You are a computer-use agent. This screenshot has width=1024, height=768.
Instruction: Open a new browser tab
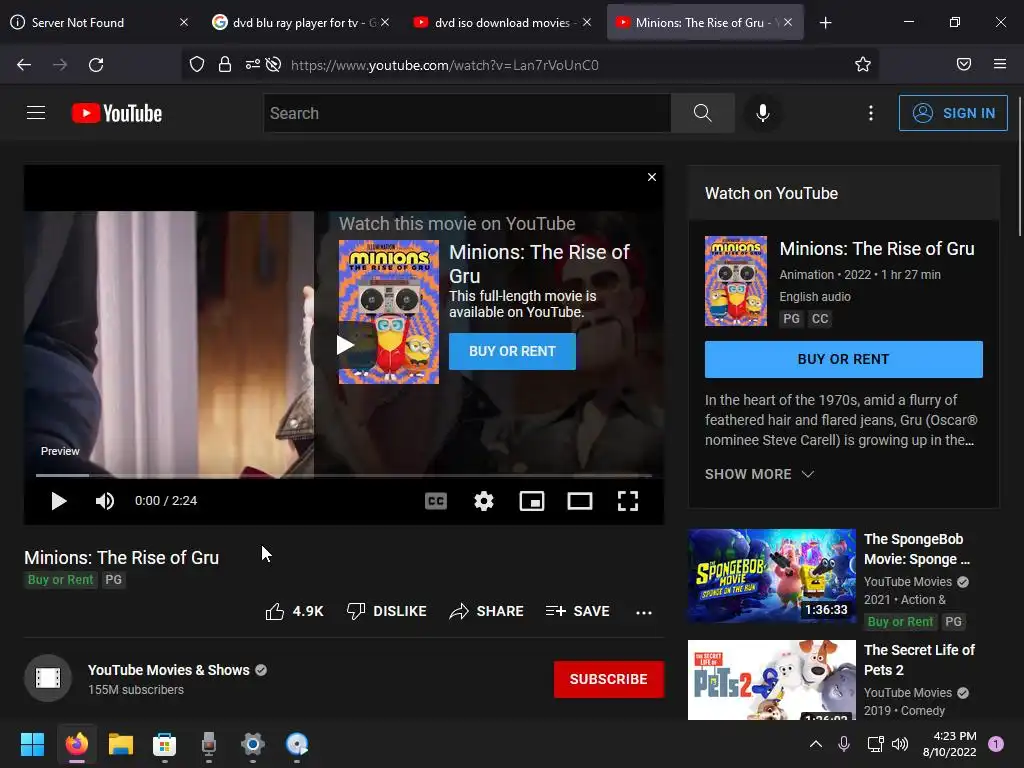pos(825,23)
